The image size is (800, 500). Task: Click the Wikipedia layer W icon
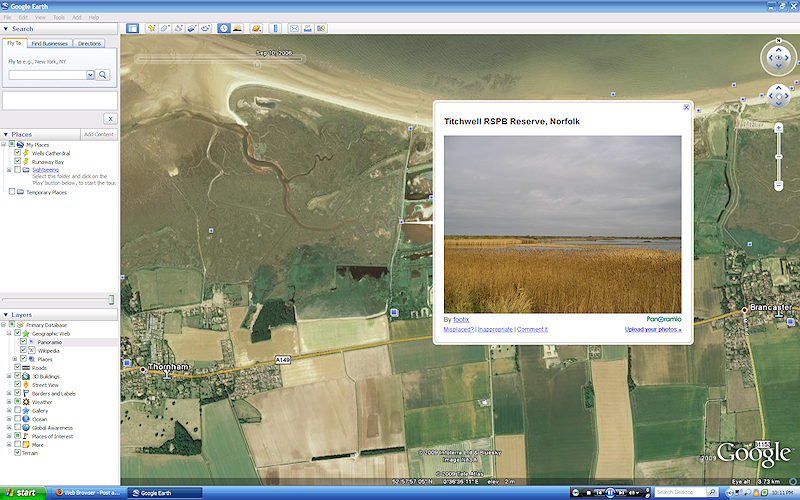[32, 351]
